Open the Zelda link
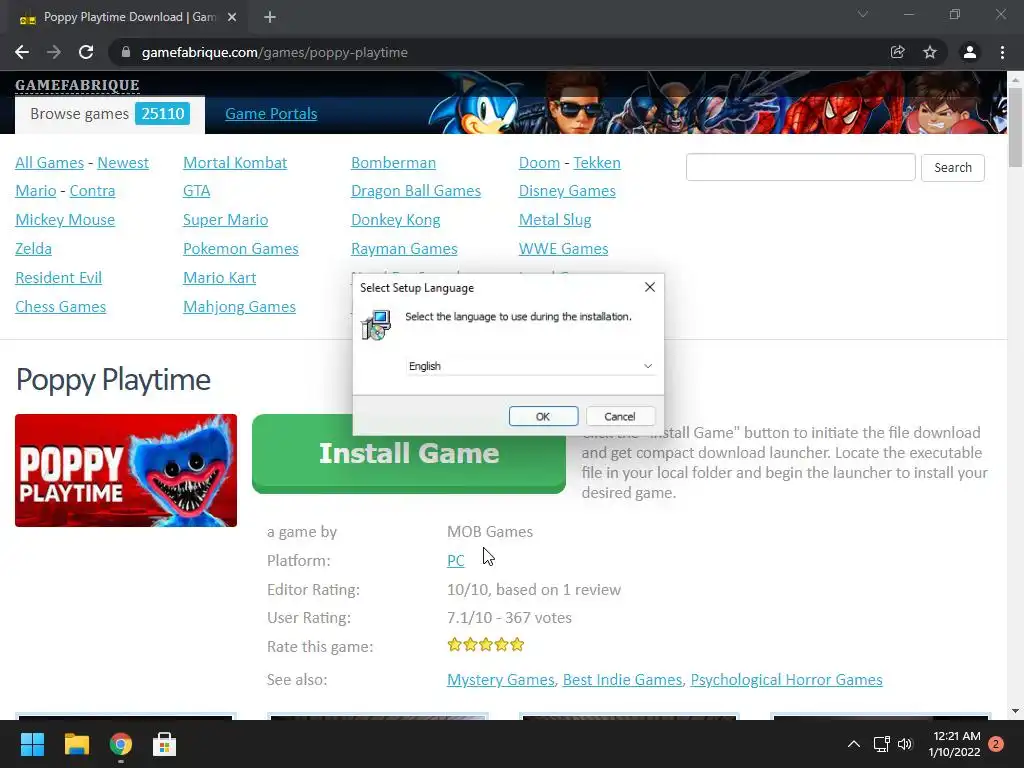1024x768 pixels. click(x=33, y=249)
